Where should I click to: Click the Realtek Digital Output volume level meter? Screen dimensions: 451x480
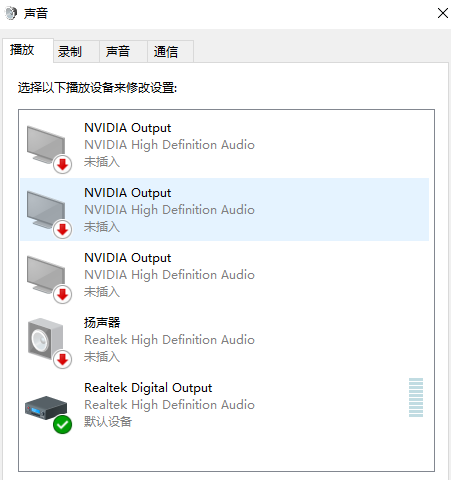coord(416,397)
